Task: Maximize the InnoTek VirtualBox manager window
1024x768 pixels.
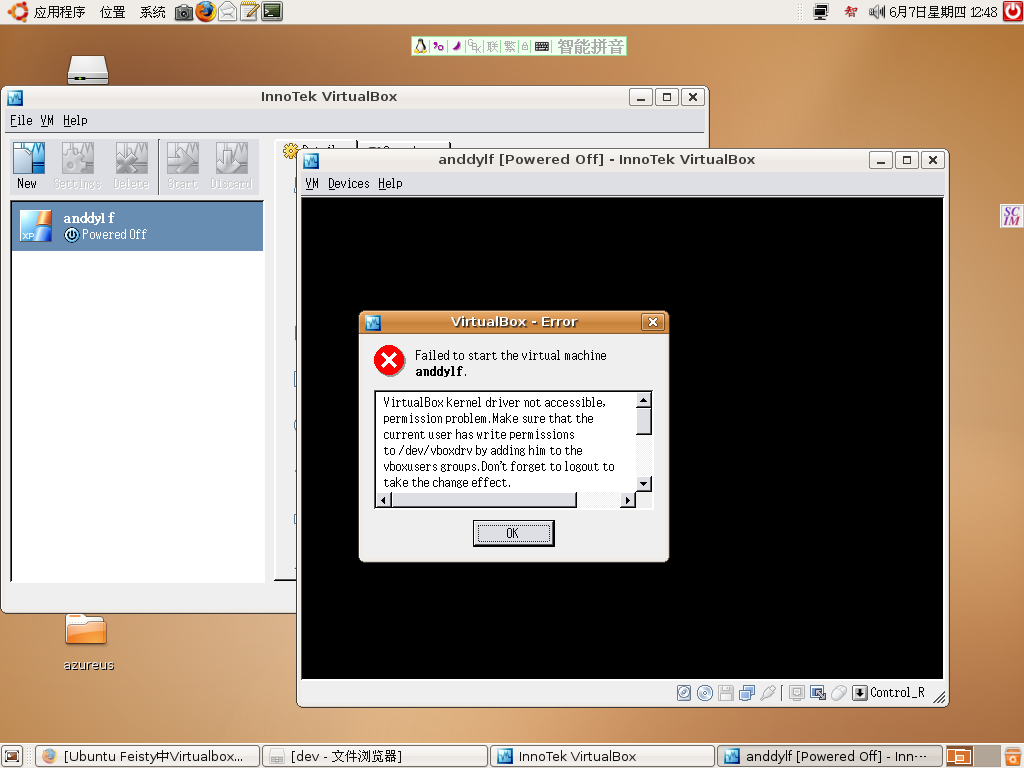Action: (x=667, y=97)
